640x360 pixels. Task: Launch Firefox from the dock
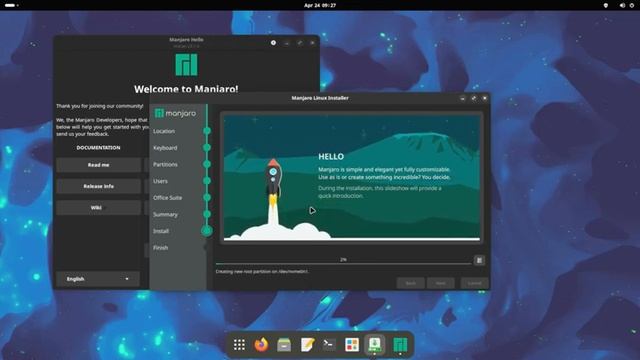coord(262,345)
